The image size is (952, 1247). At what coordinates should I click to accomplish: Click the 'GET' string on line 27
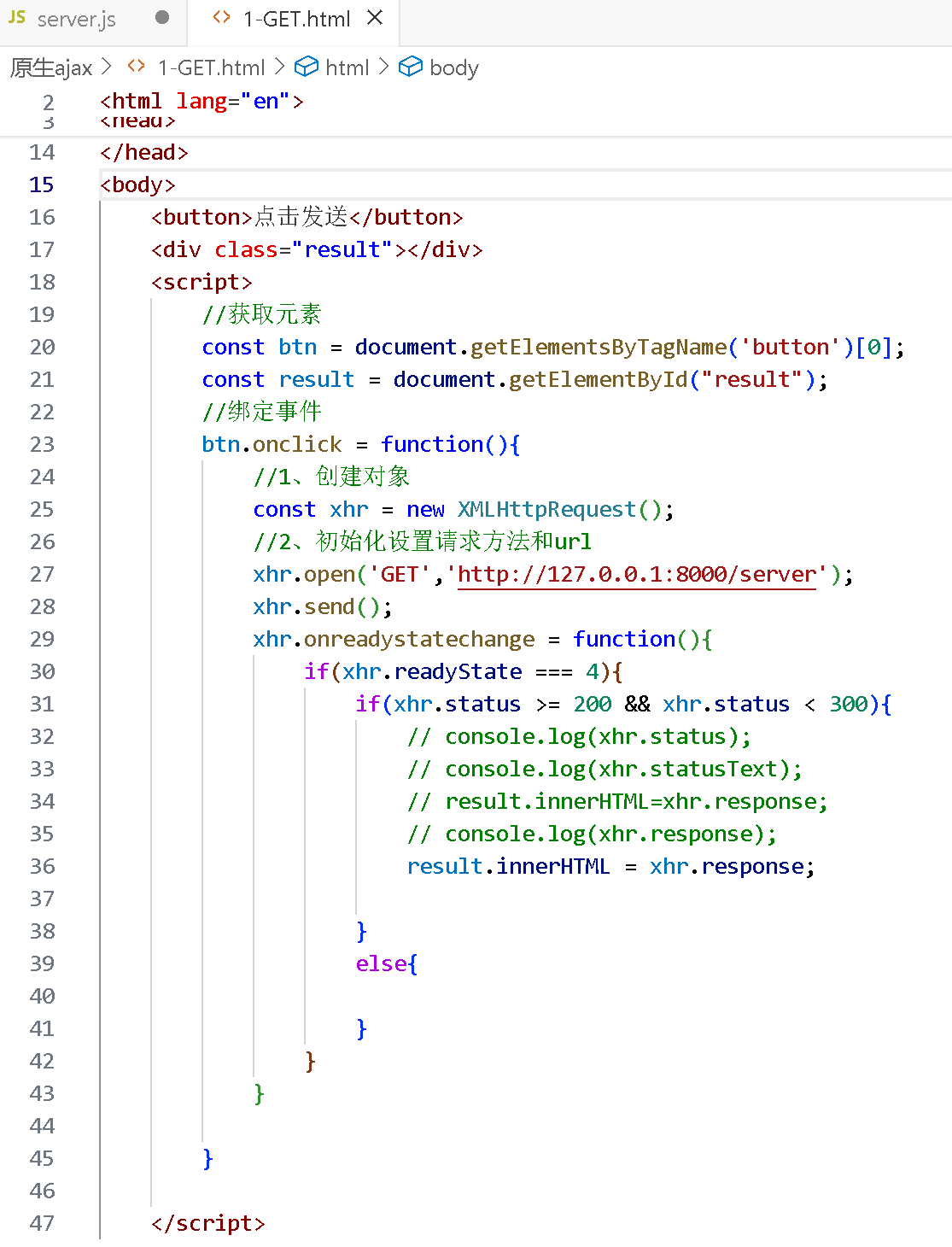(400, 574)
